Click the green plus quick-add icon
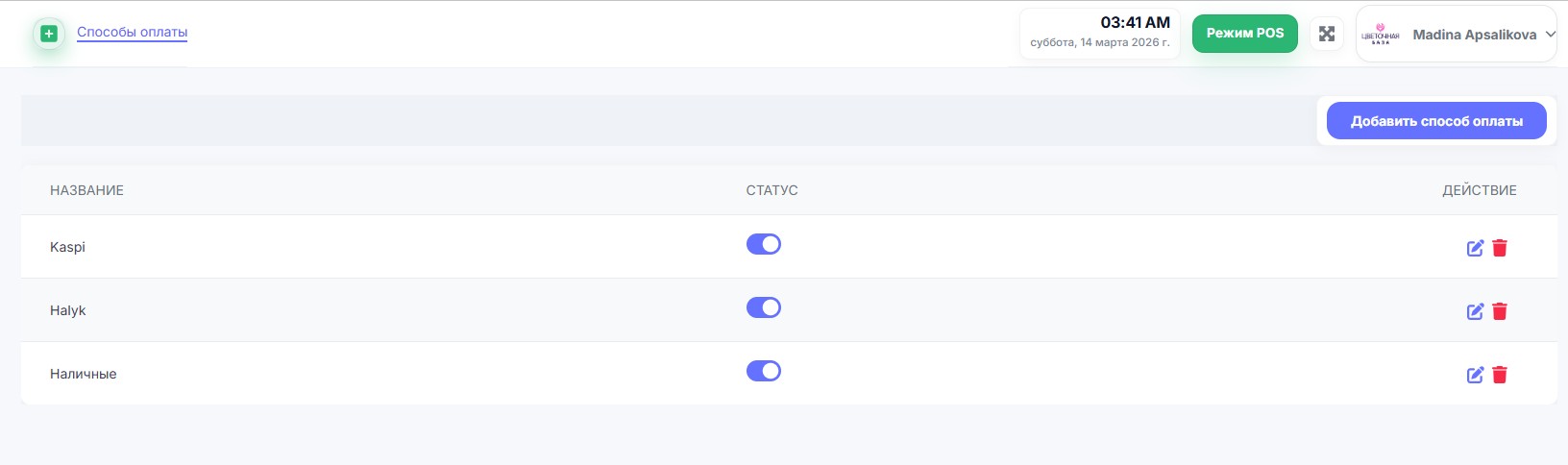Screen dimensions: 1568x465 pyautogui.click(x=49, y=34)
